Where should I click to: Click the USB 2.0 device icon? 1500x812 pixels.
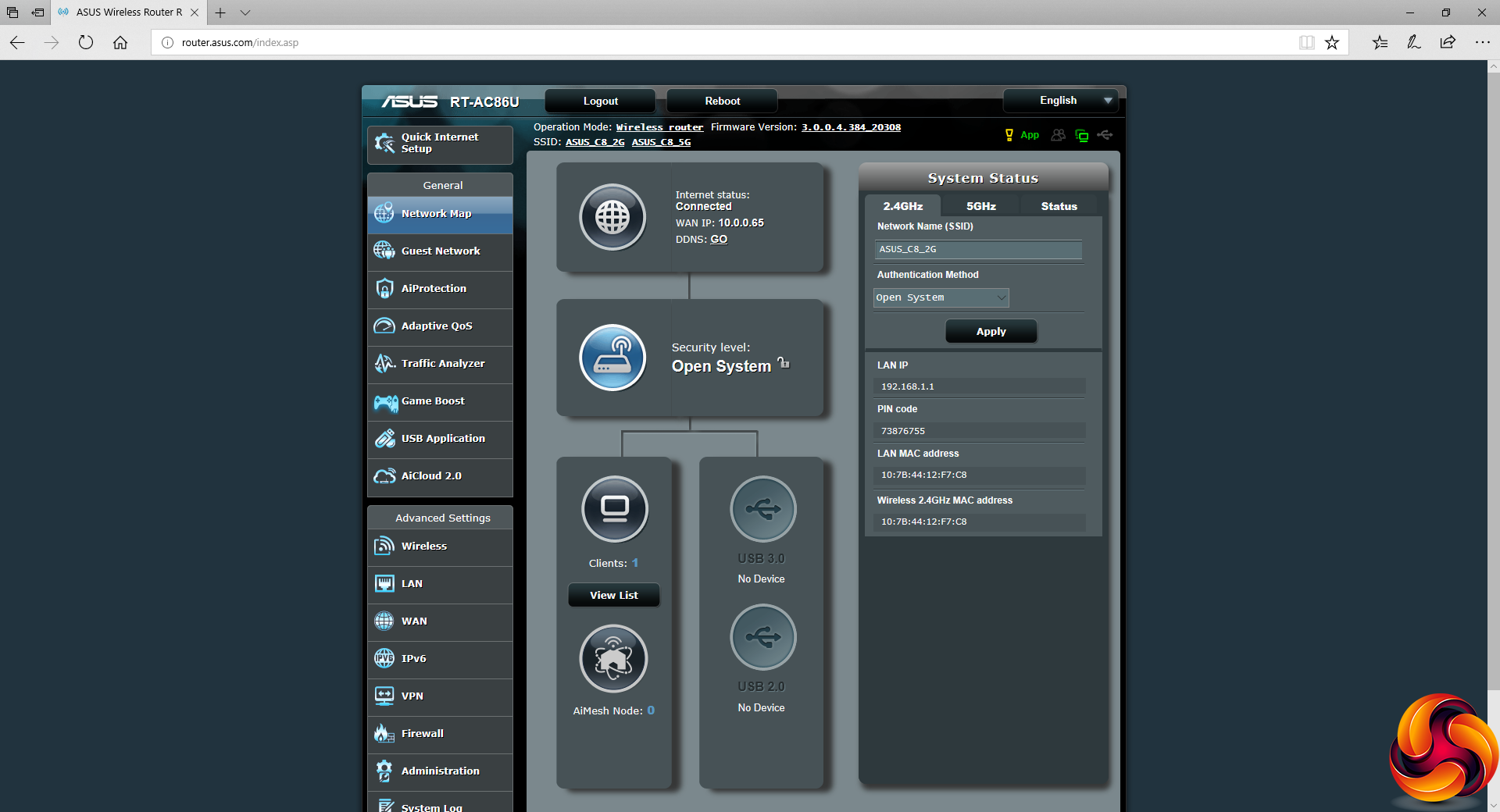click(762, 637)
